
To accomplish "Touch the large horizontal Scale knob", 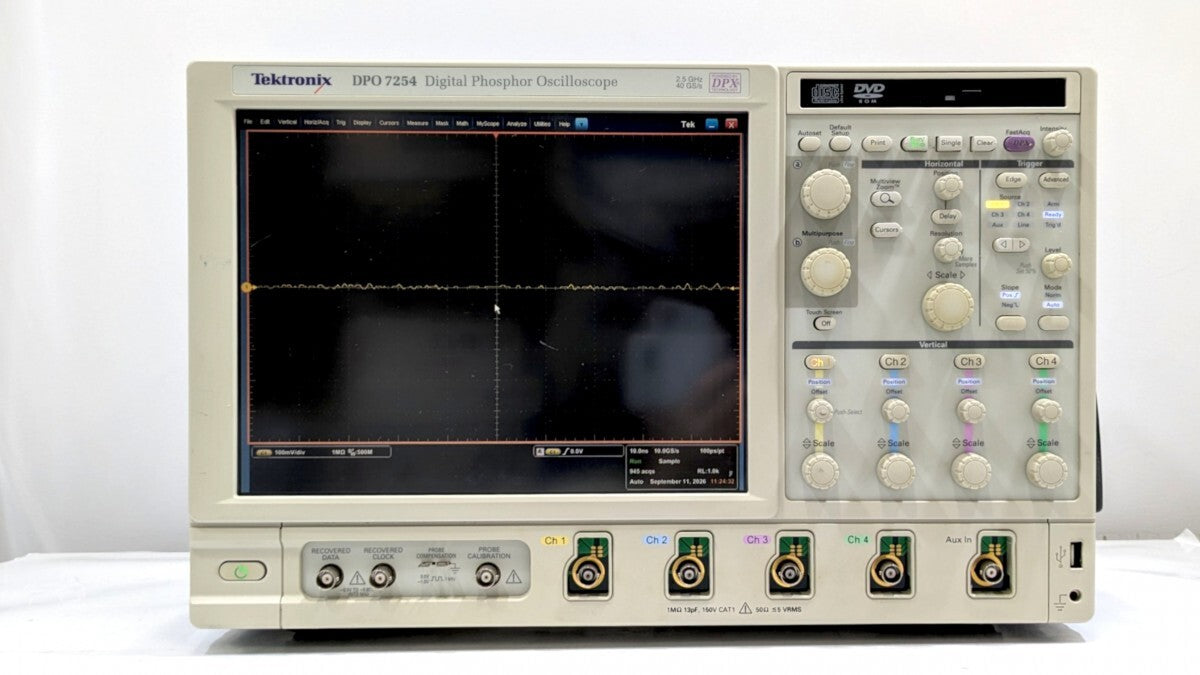I will point(948,306).
